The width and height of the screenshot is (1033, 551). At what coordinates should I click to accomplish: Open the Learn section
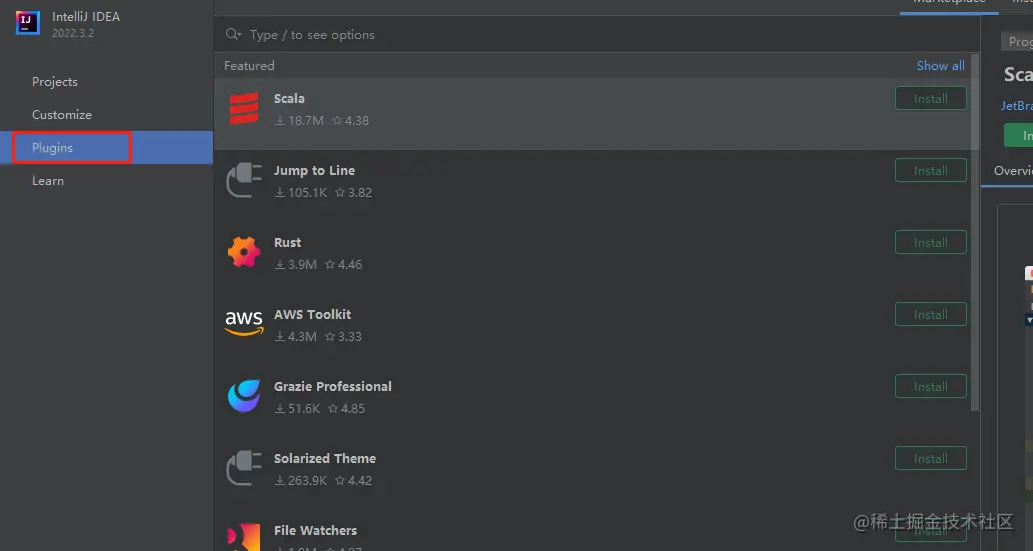pyautogui.click(x=48, y=181)
